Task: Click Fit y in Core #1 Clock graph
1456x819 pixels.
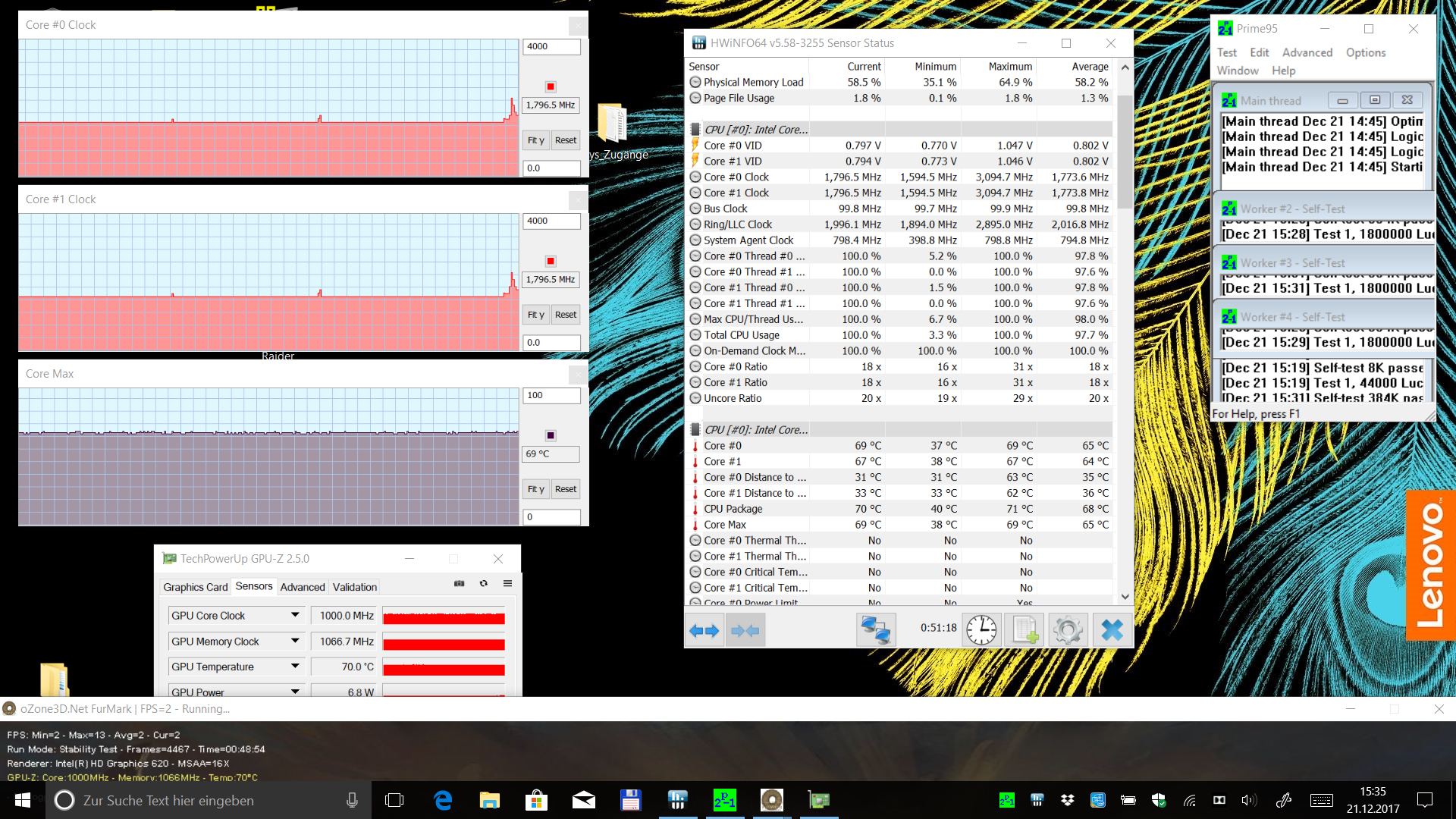Action: (x=535, y=315)
